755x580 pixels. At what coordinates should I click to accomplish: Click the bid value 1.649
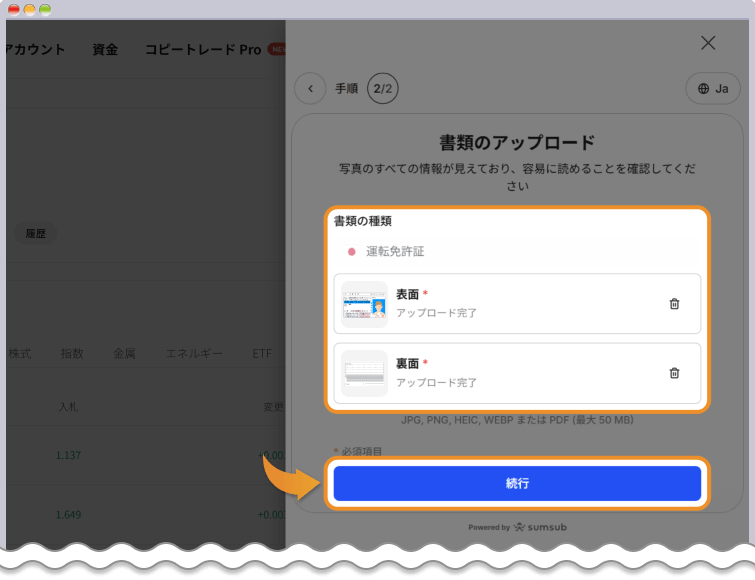point(68,515)
